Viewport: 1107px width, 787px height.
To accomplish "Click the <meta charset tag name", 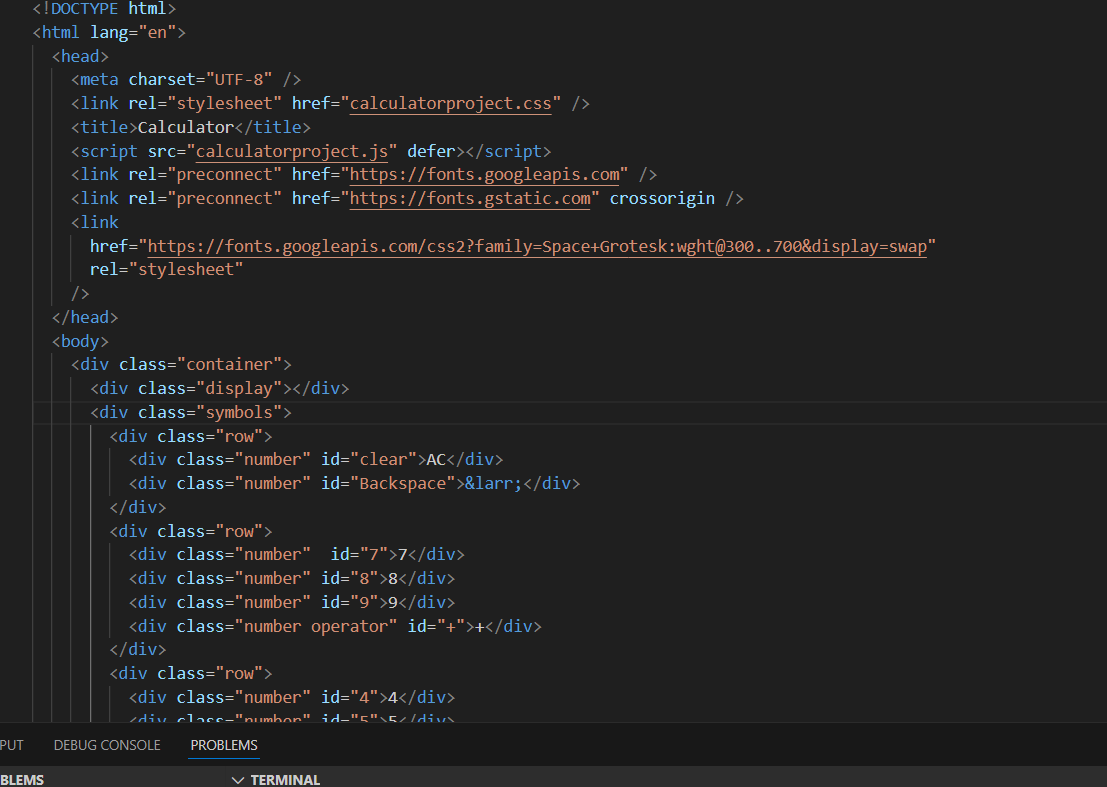I will click(99, 80).
